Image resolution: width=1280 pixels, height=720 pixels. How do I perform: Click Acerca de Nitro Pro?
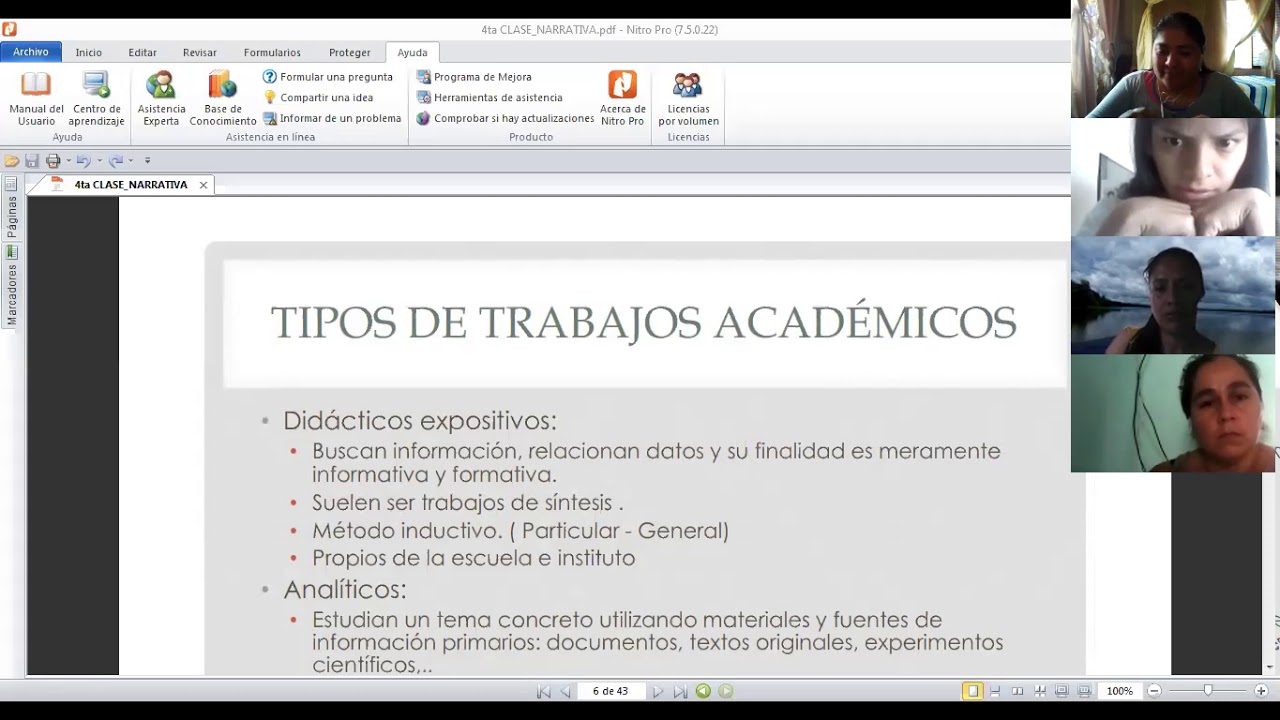622,99
